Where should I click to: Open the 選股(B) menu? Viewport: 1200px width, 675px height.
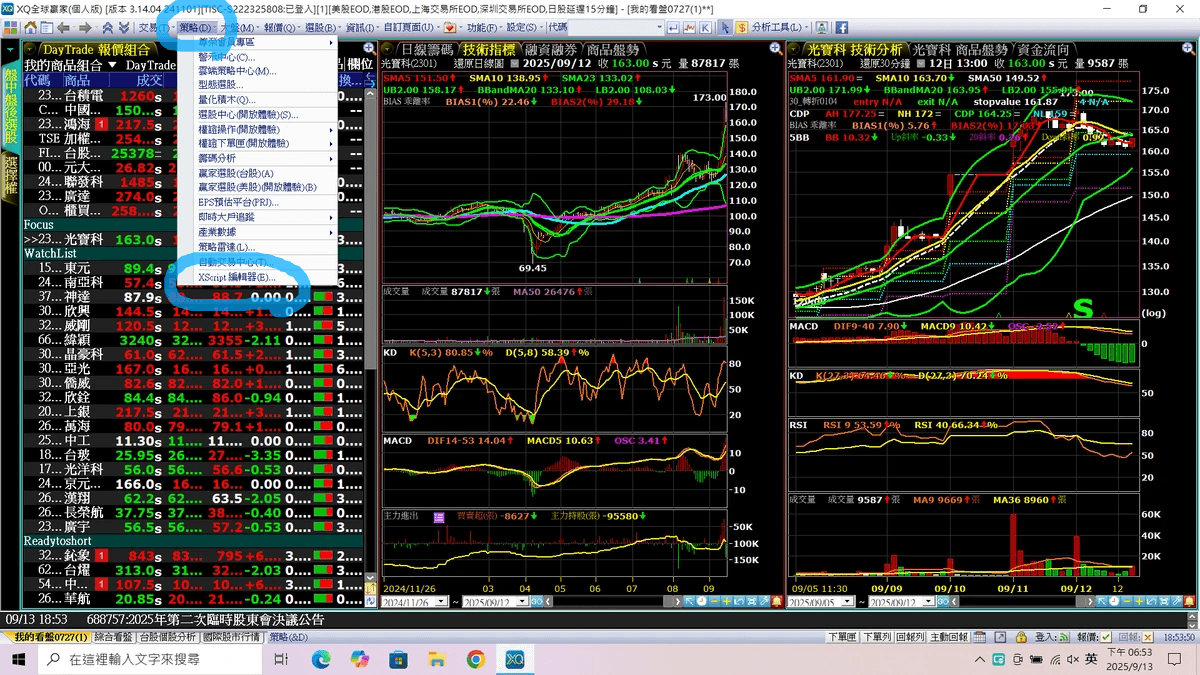click(x=322, y=27)
